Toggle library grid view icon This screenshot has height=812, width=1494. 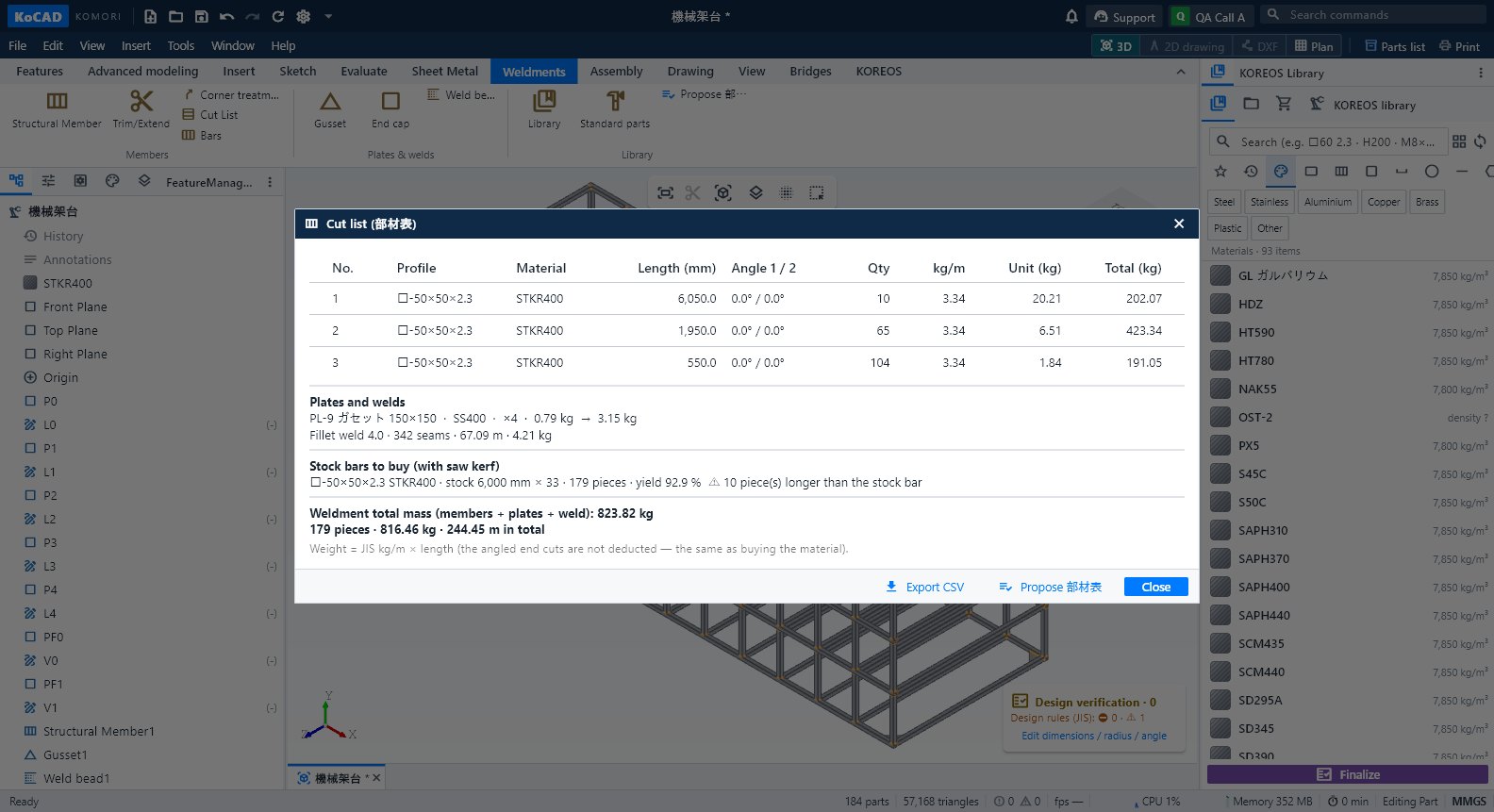1459,141
